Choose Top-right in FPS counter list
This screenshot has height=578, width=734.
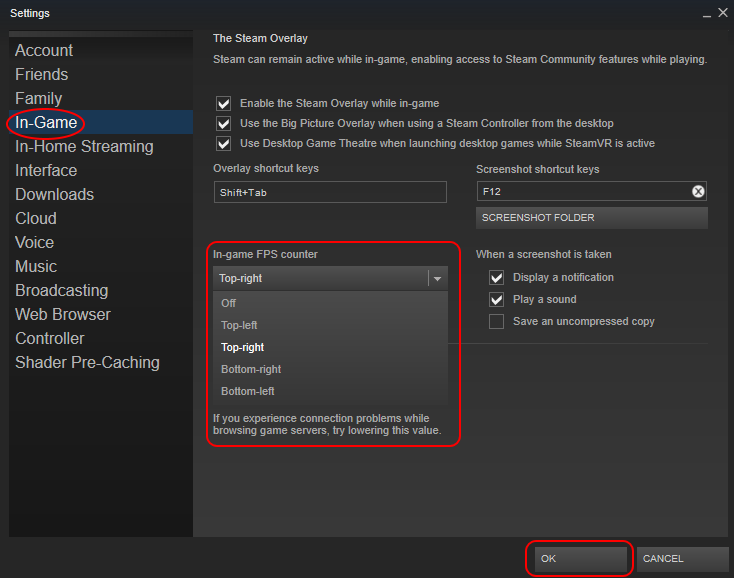click(x=330, y=347)
